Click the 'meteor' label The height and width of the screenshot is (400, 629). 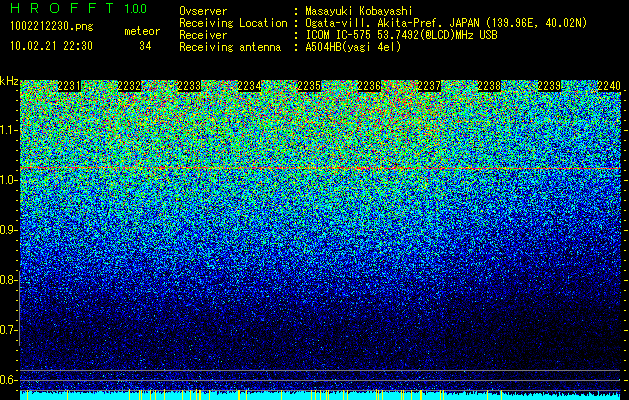pos(142,31)
